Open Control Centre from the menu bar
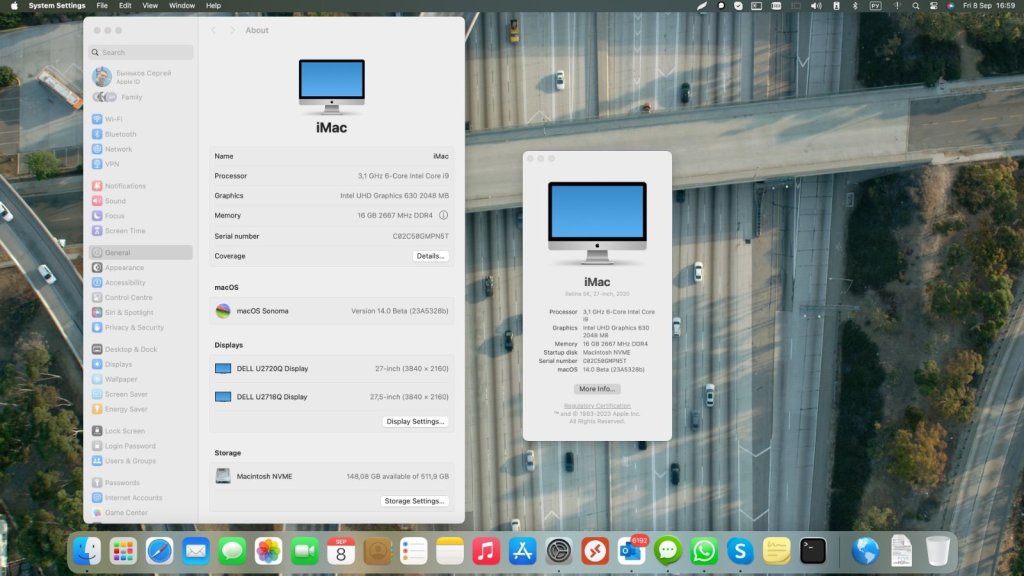This screenshot has width=1024, height=576. coord(933,6)
